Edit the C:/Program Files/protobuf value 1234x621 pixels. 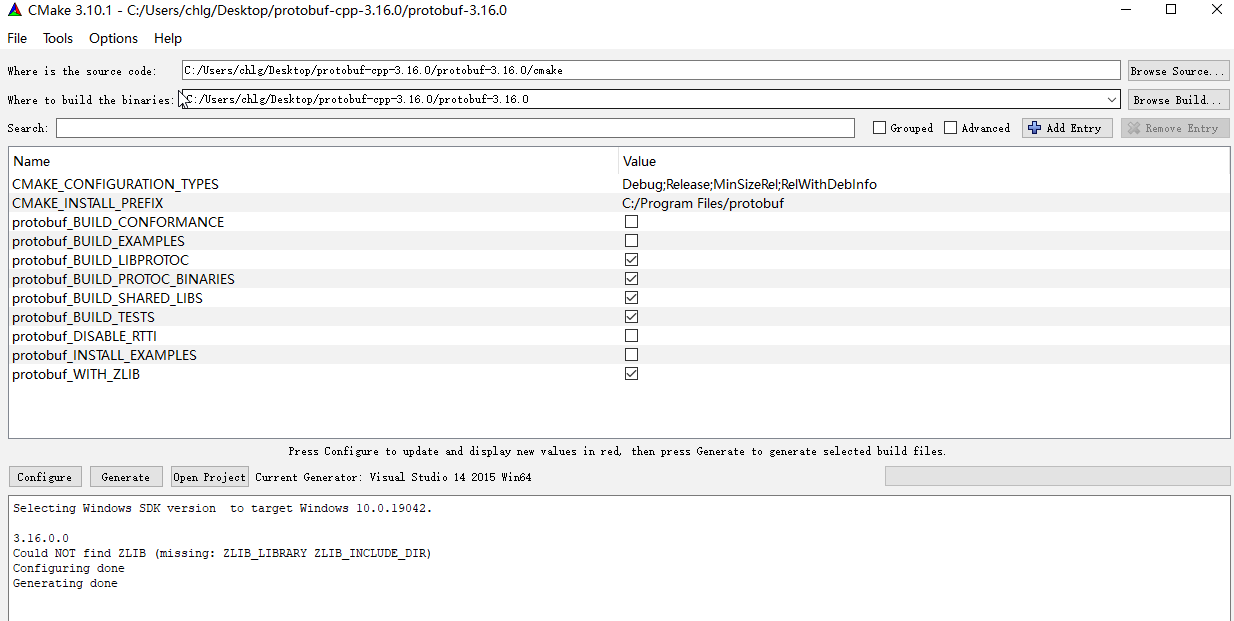tap(703, 203)
